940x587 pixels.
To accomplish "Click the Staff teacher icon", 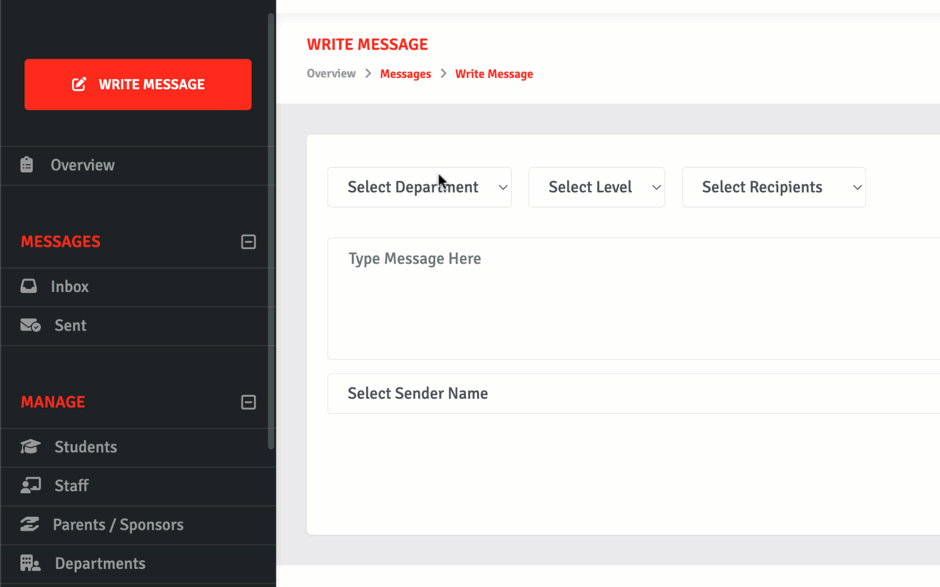I will click(x=30, y=485).
